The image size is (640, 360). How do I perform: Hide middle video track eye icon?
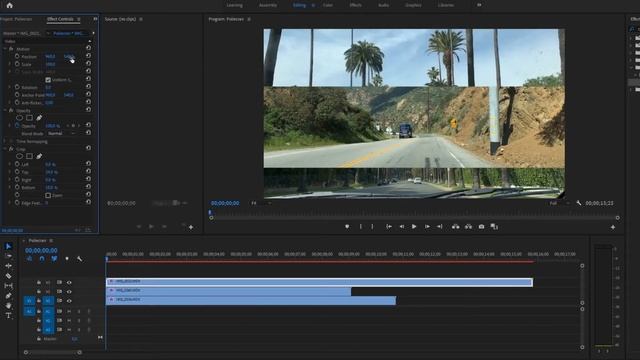[69, 291]
